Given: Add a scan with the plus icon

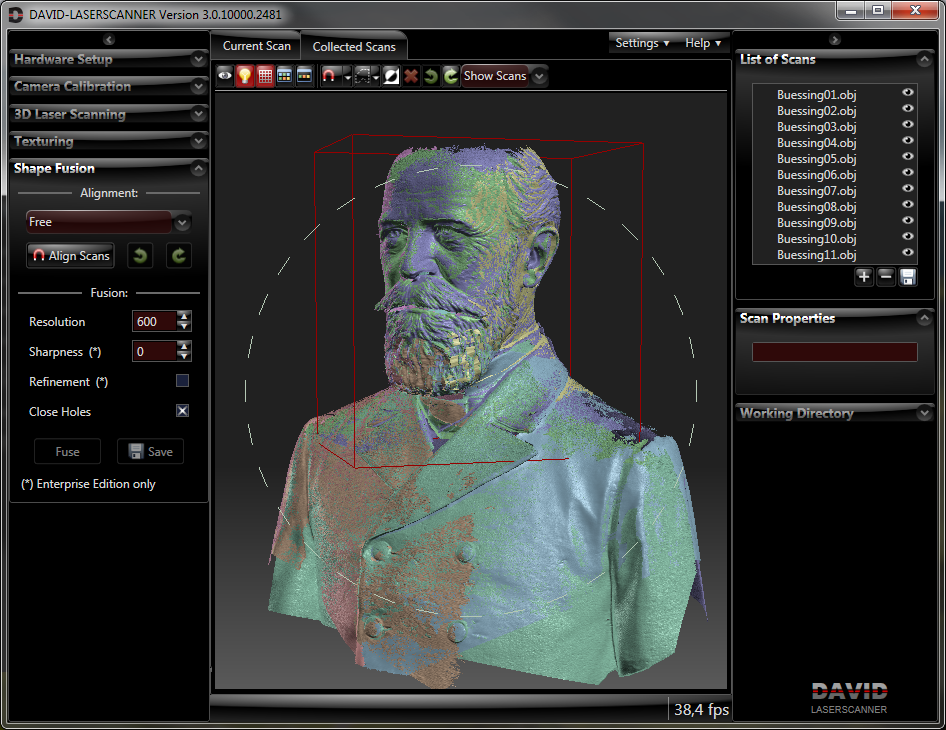Looking at the screenshot, I should 864,277.
